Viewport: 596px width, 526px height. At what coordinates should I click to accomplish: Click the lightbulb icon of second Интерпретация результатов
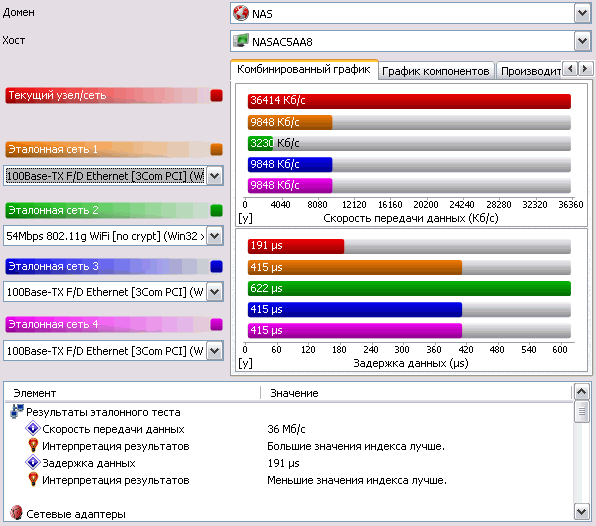[x=33, y=479]
